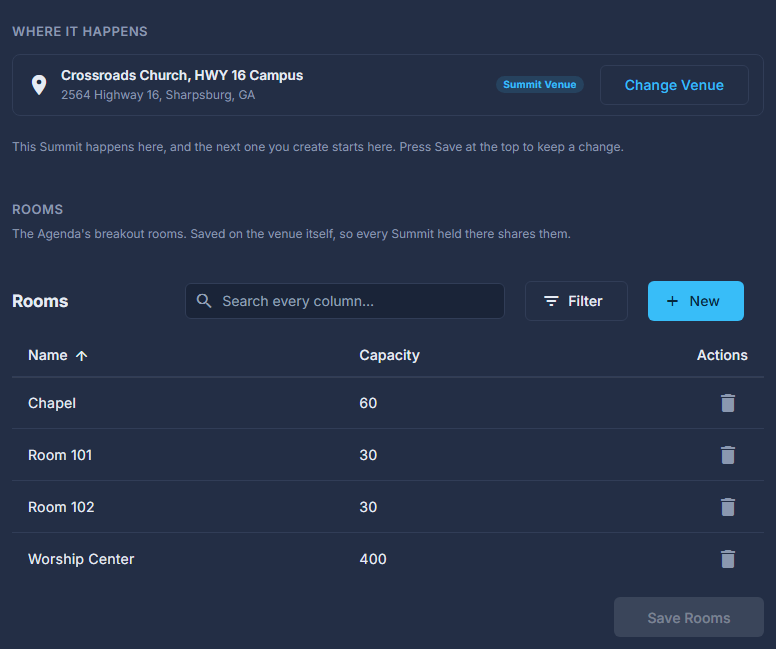Select the Worship Center name cell
The height and width of the screenshot is (649, 776).
(81, 559)
